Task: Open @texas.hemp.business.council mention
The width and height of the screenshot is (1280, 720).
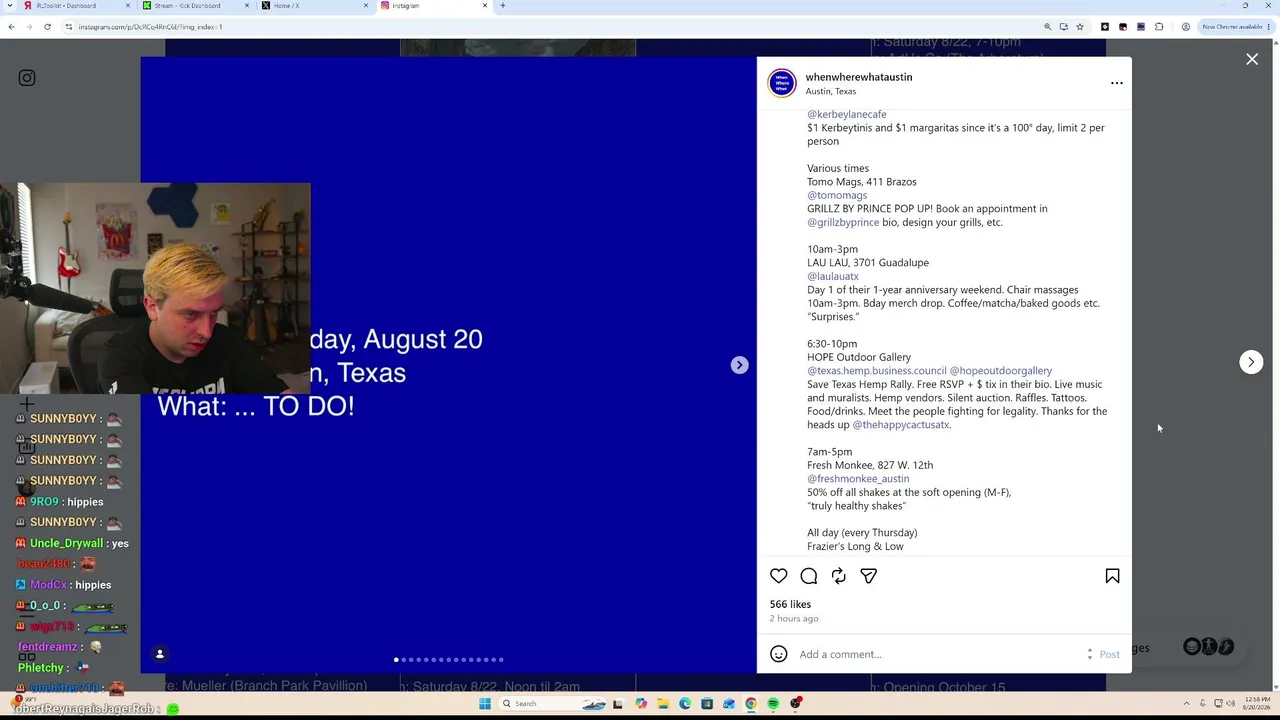Action: (x=877, y=371)
